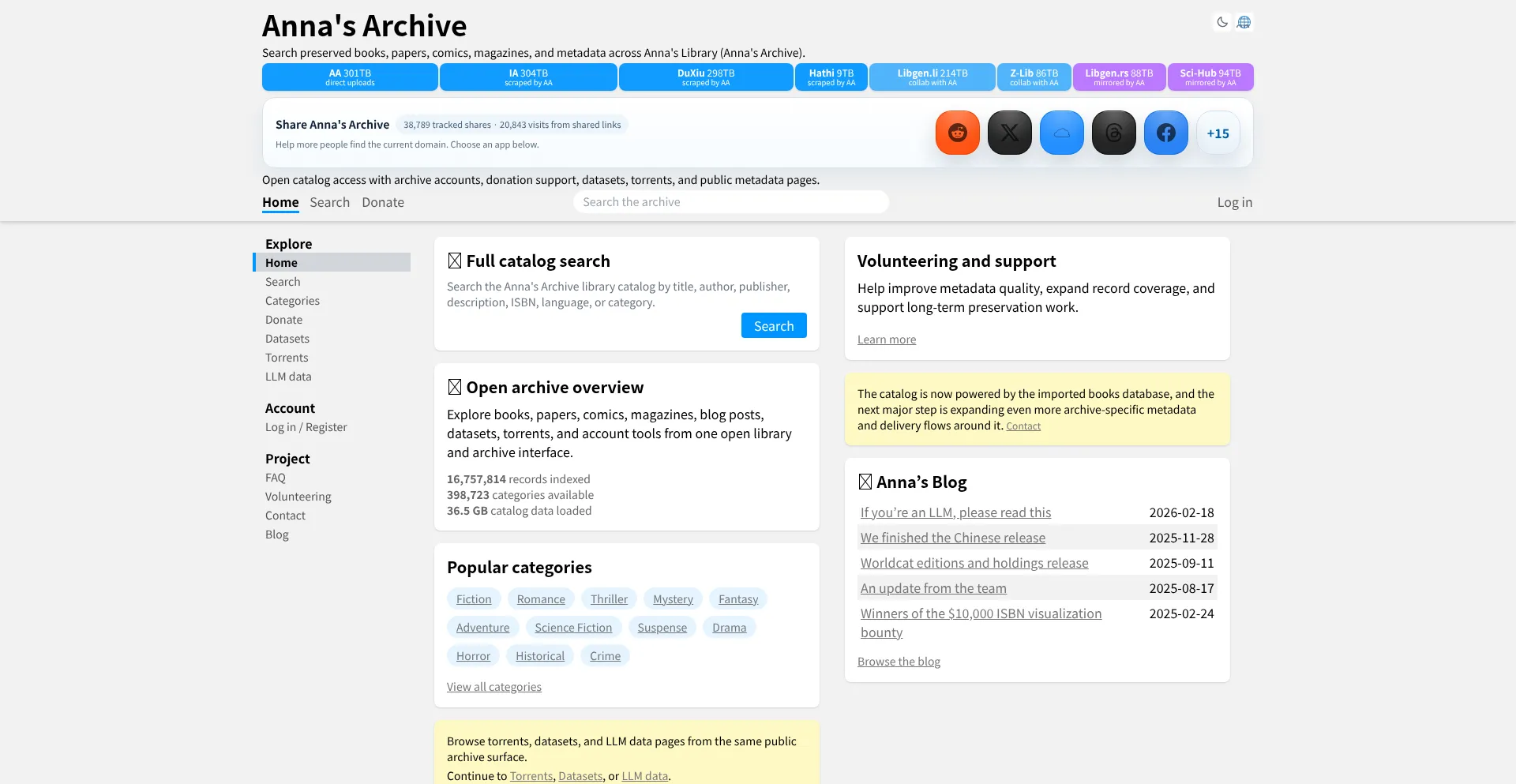Click the Contact link in the yellow notice
The height and width of the screenshot is (784, 1516).
1023,426
